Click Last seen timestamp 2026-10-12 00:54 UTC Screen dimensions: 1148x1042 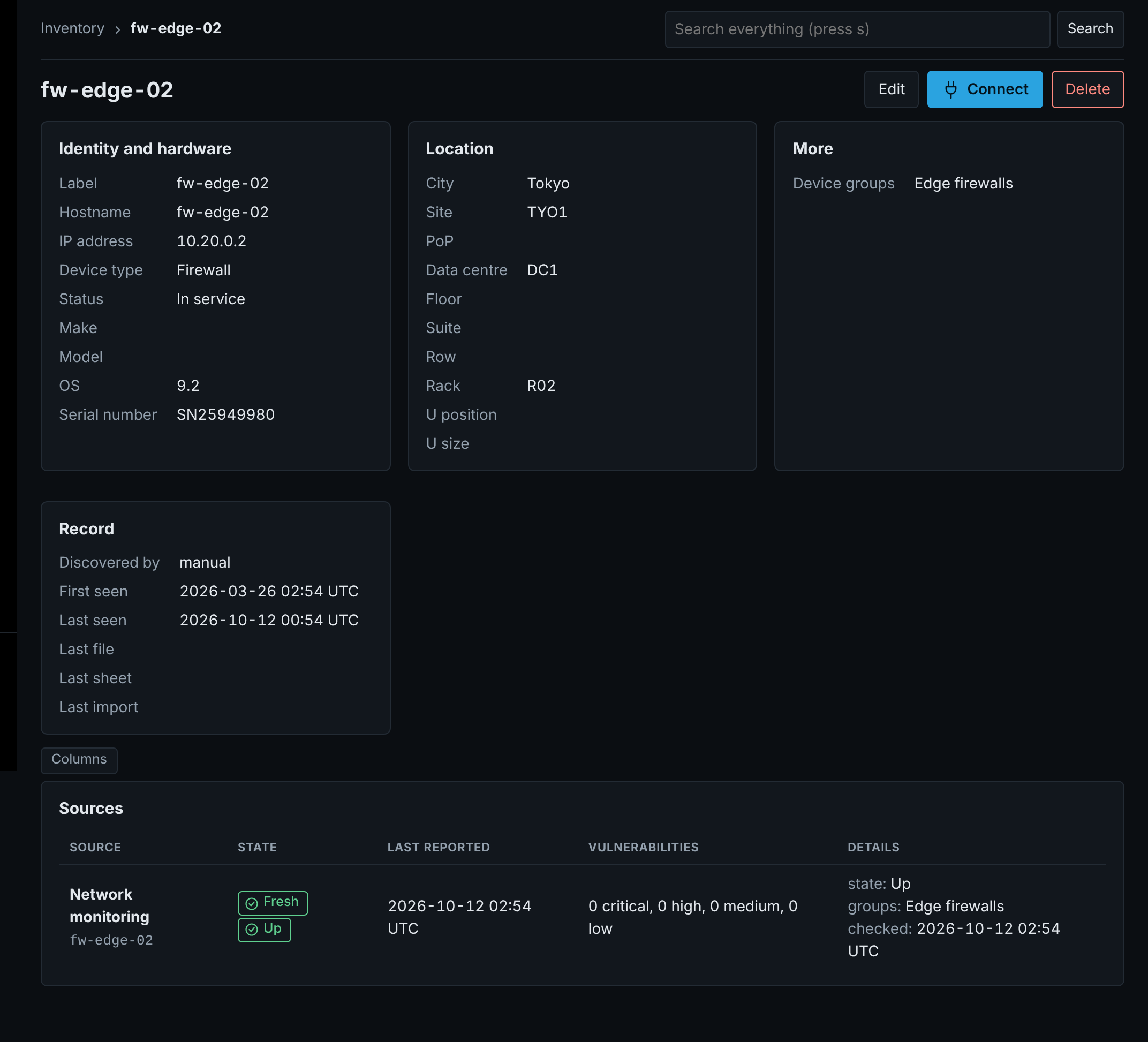point(269,620)
